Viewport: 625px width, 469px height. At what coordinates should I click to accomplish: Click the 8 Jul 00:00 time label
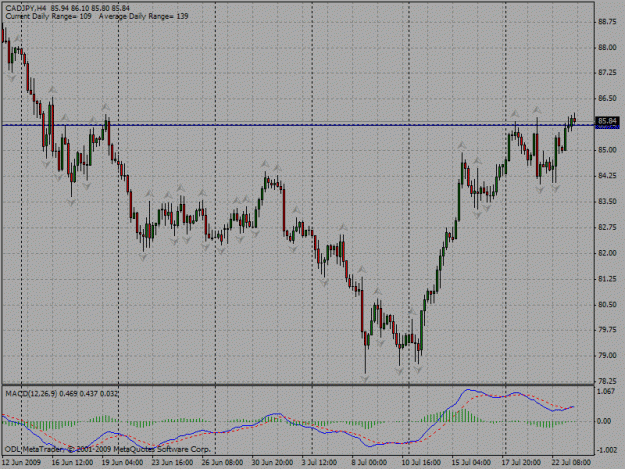pos(369,462)
